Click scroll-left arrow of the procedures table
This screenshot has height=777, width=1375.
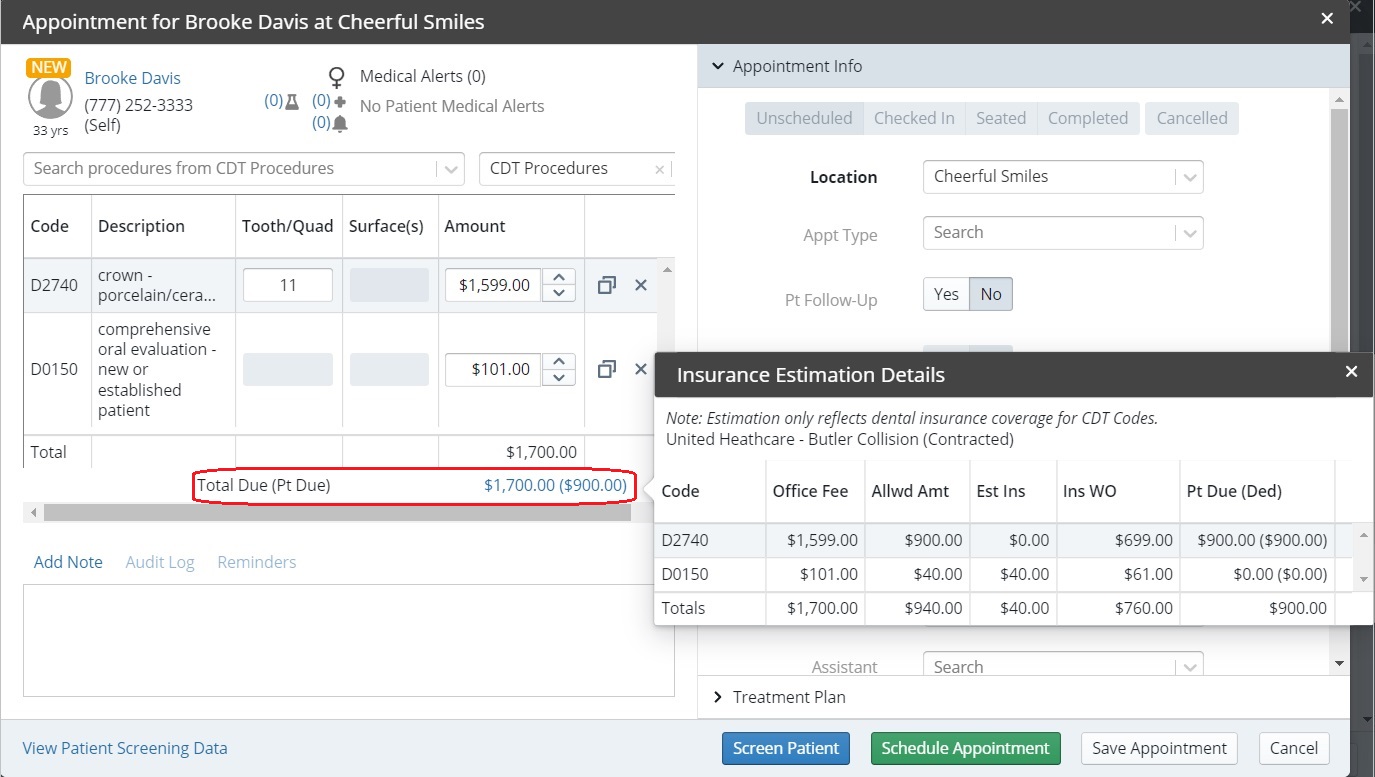coord(33,512)
